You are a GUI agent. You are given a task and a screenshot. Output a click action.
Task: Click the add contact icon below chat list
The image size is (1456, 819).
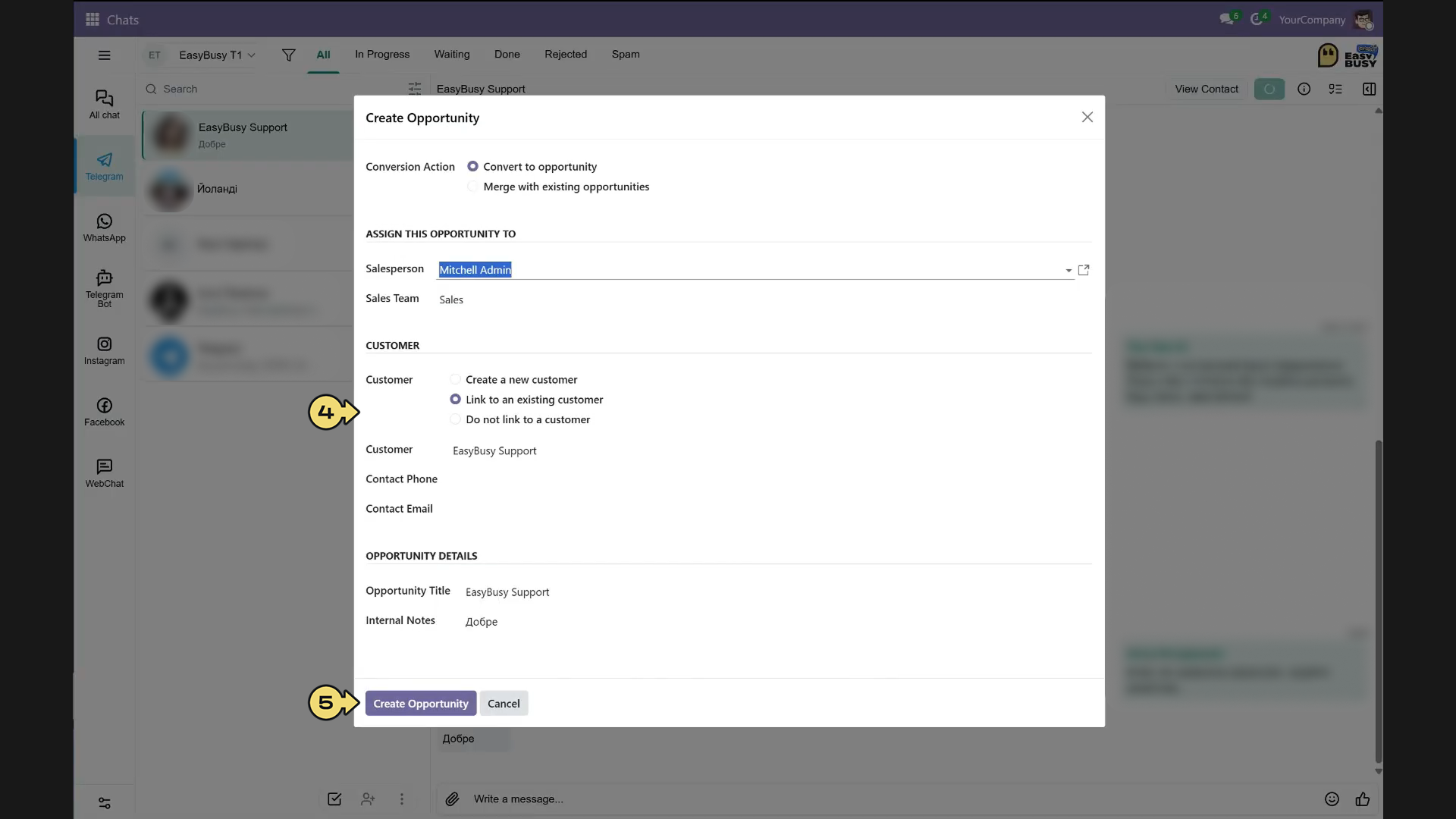tap(368, 799)
